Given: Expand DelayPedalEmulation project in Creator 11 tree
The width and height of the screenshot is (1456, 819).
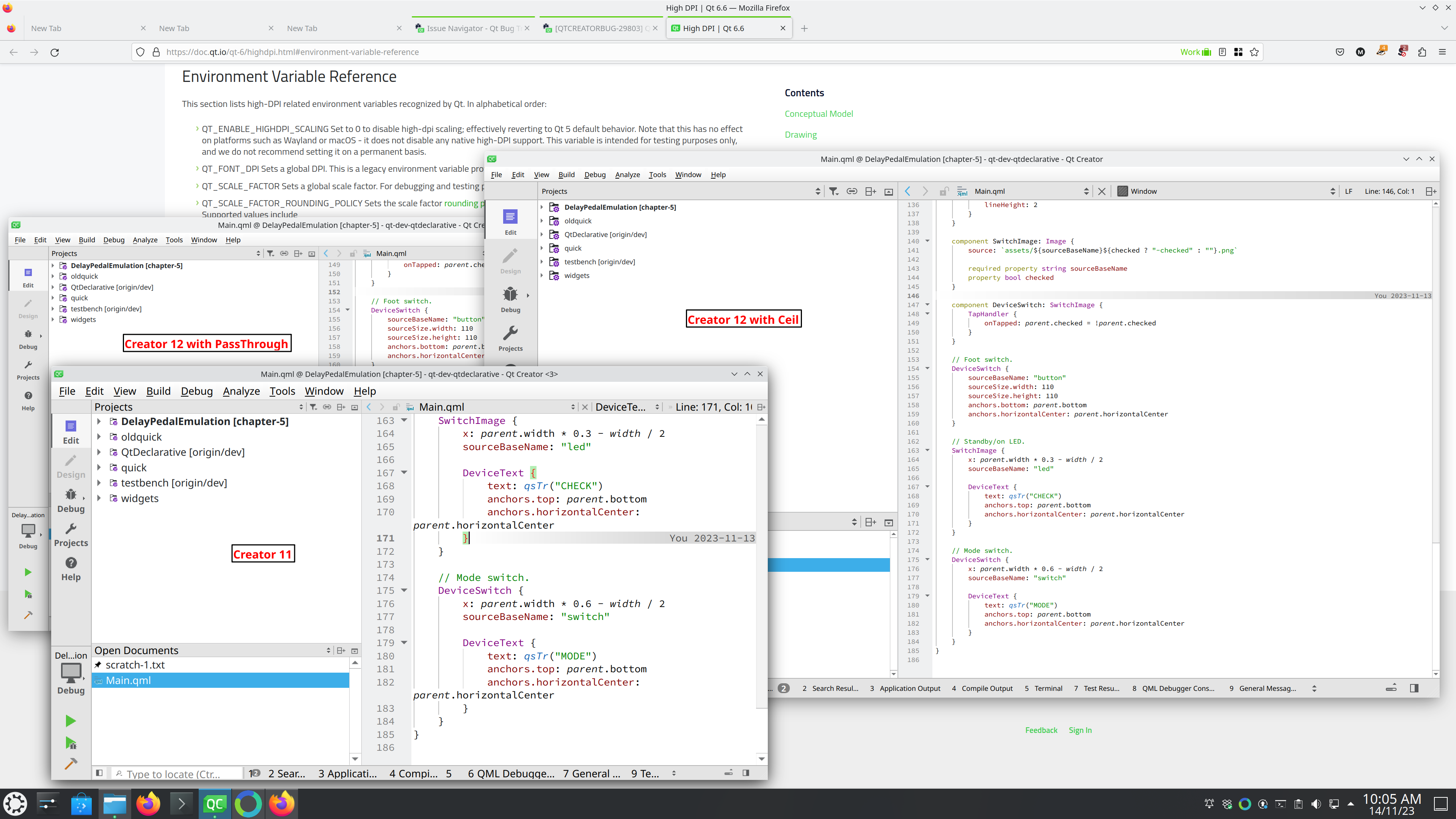Looking at the screenshot, I should tap(99, 422).
